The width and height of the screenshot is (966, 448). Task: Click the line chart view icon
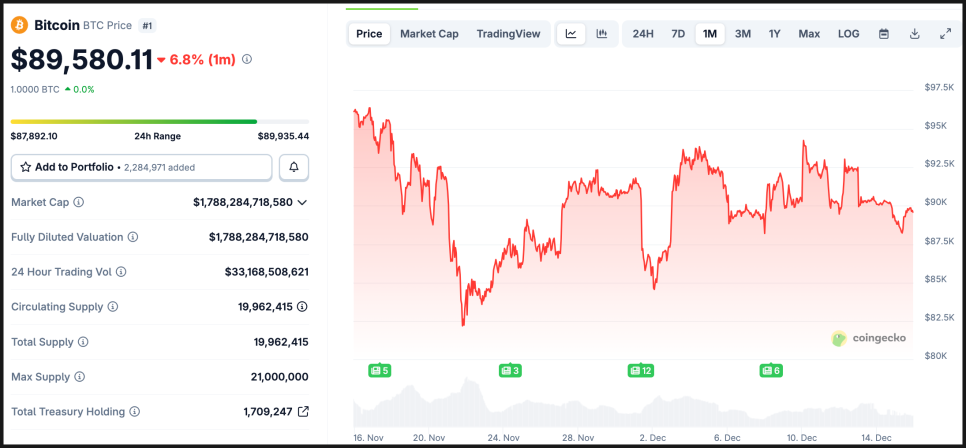(x=571, y=34)
